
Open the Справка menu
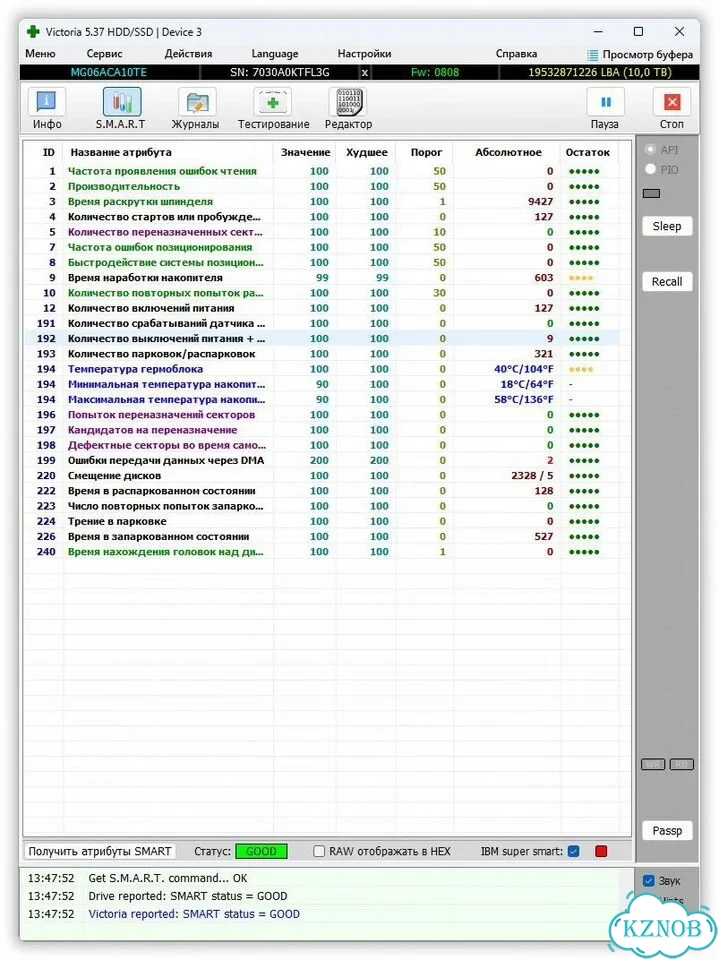point(516,54)
